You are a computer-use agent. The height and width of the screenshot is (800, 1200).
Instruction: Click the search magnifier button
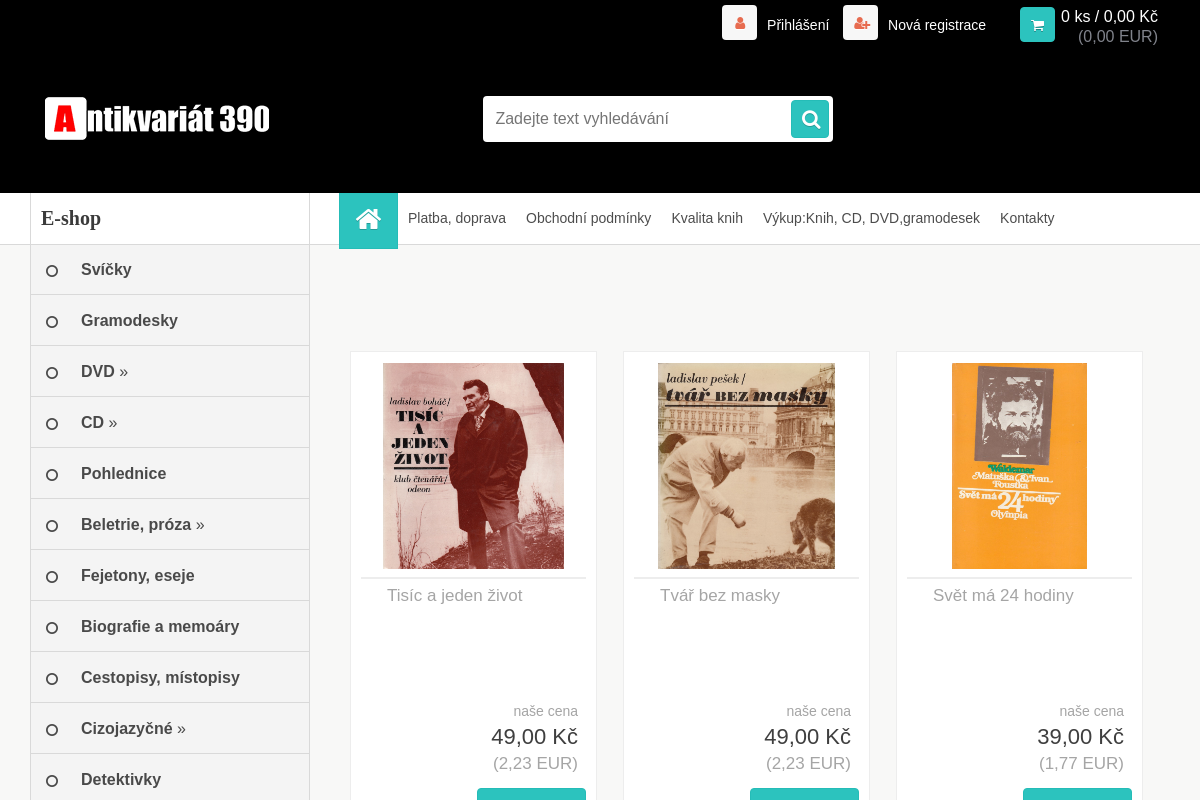coord(810,119)
